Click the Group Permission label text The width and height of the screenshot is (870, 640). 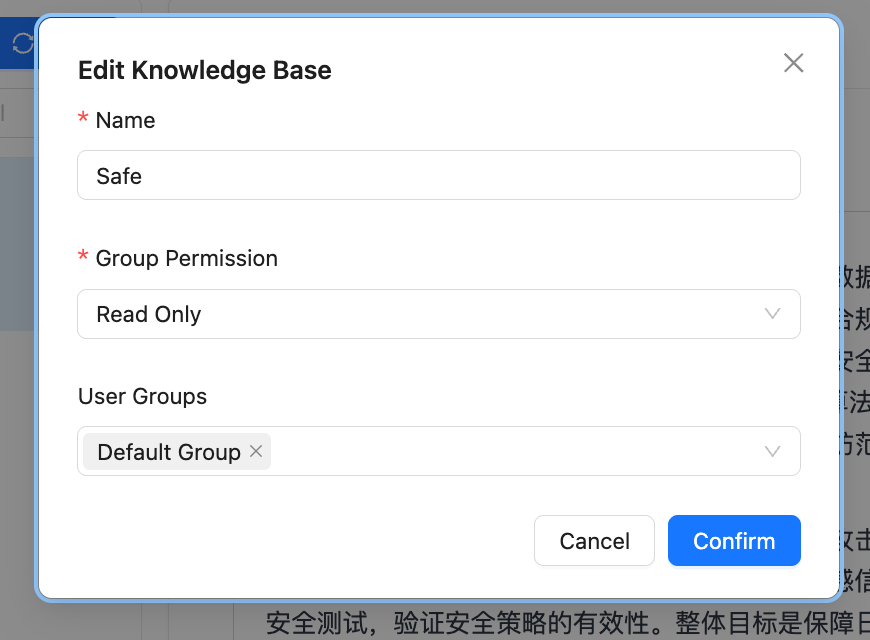point(186,258)
